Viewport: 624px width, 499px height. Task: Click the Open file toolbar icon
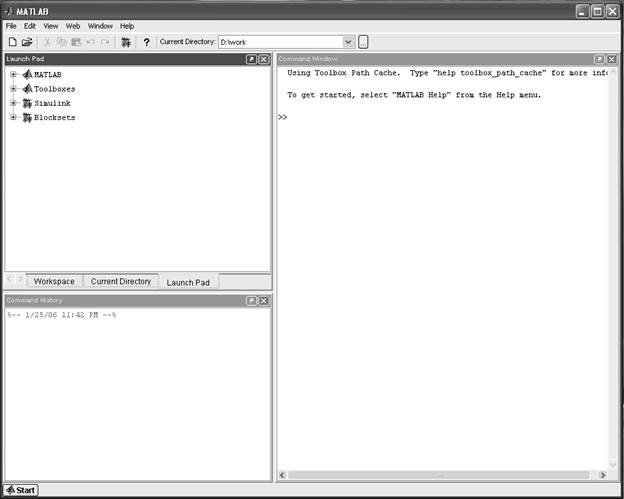(x=27, y=42)
